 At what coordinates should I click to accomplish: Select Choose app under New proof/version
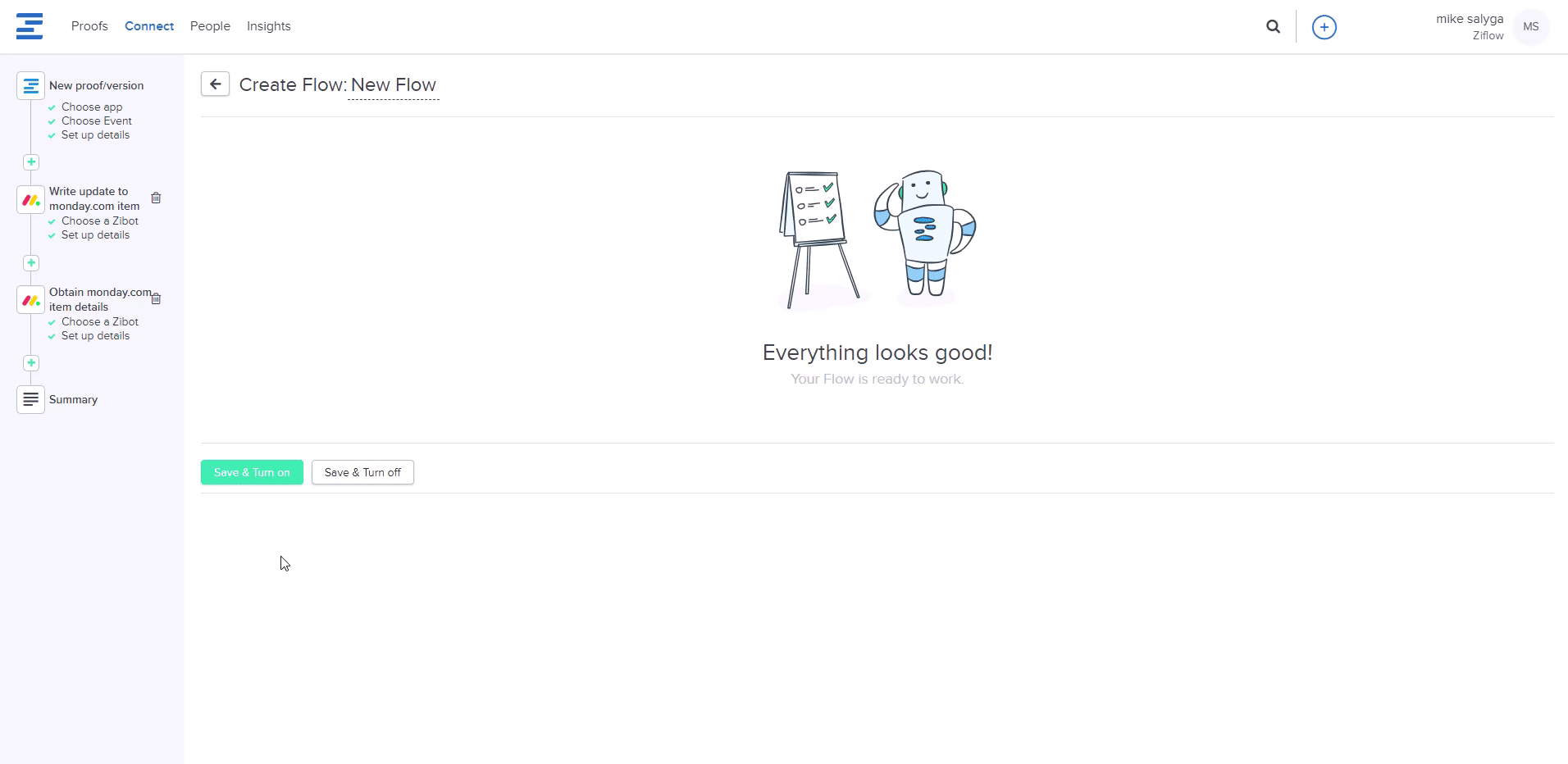click(92, 107)
